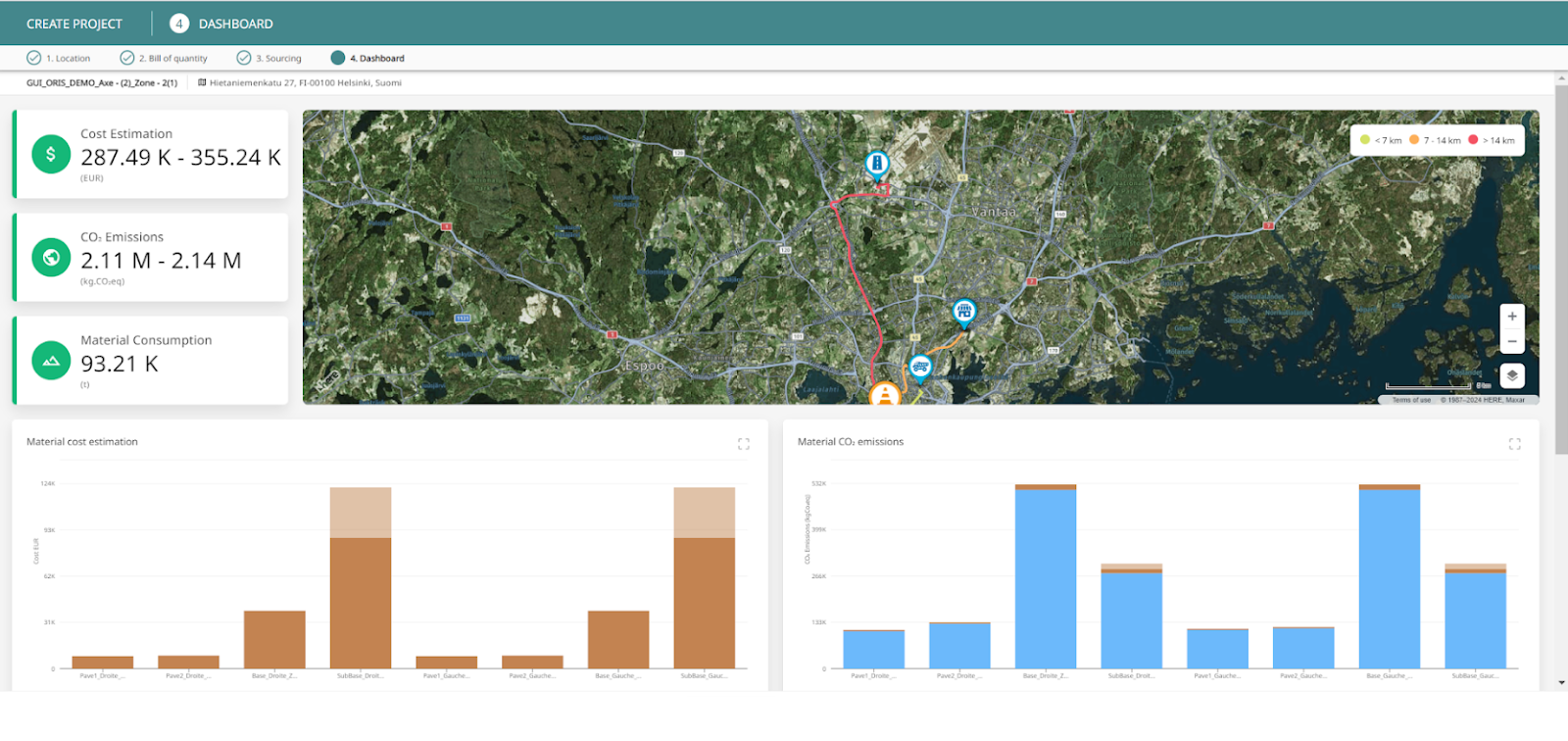Zoom in on the map
The height and width of the screenshot is (741, 1568).
[x=1511, y=317]
